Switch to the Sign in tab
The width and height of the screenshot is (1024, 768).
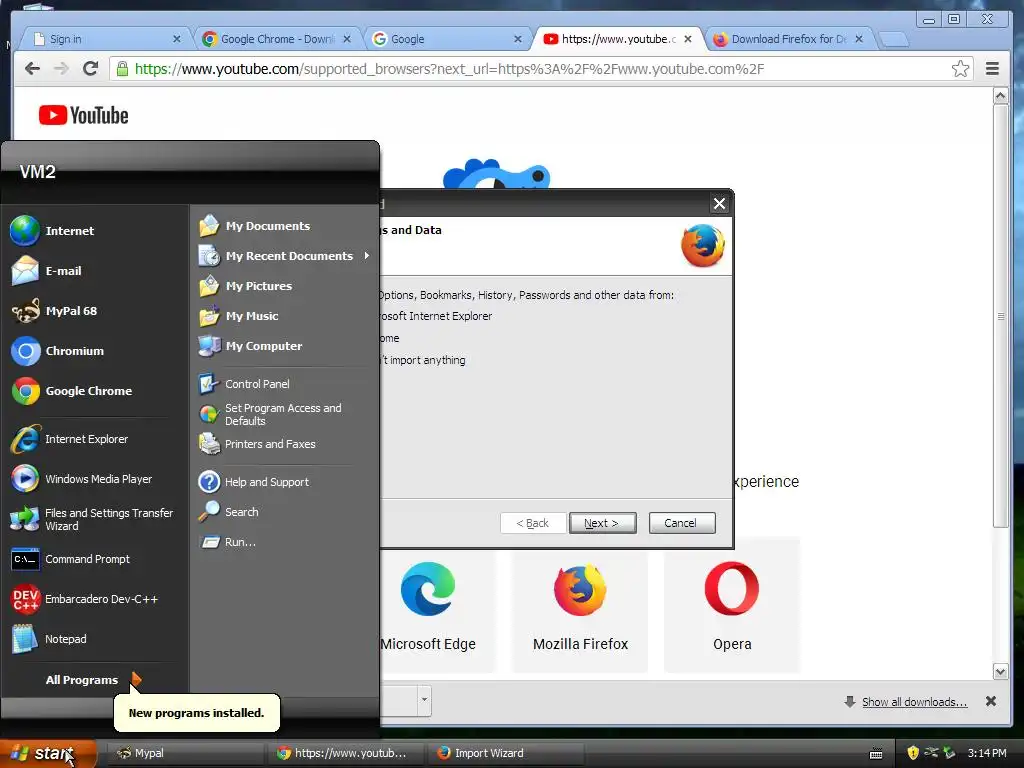click(106, 39)
